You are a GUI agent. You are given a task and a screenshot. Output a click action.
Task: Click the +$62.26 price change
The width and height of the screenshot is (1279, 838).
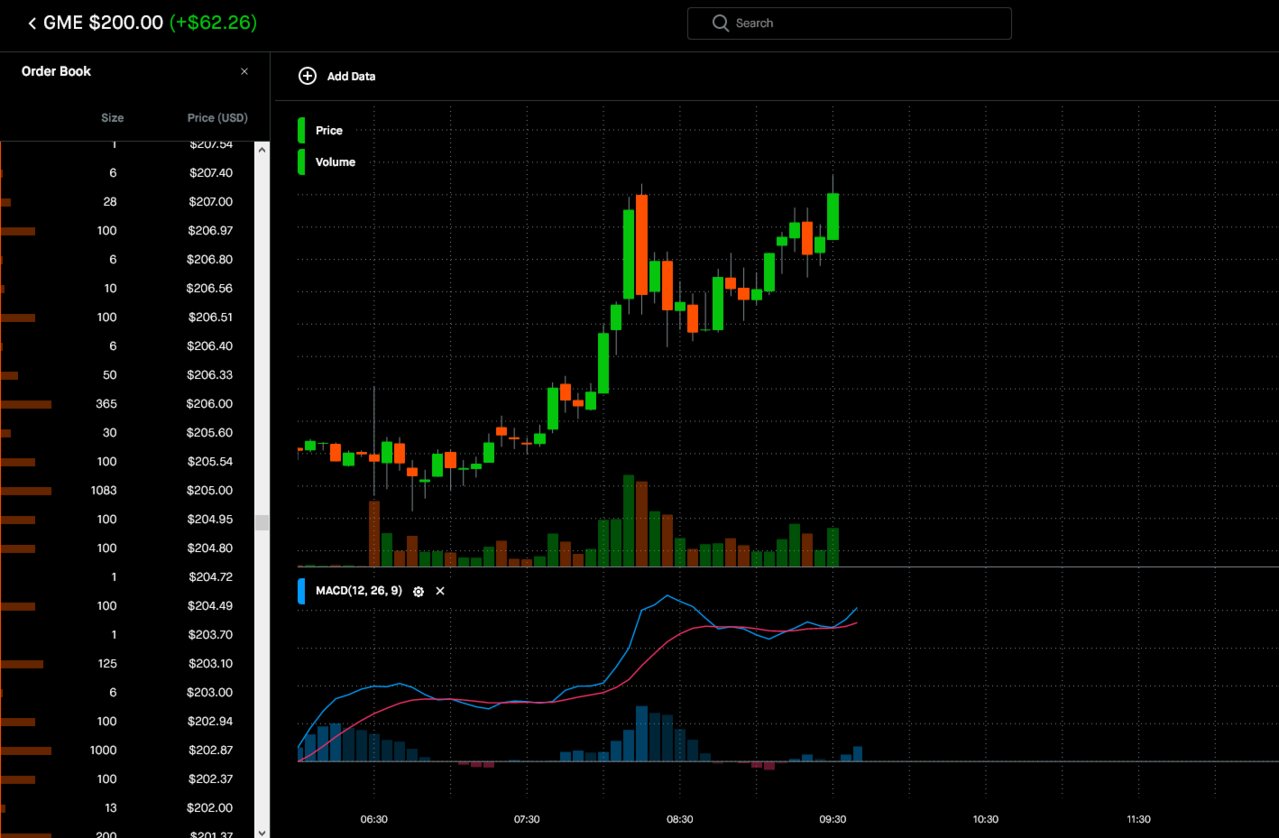tap(213, 23)
